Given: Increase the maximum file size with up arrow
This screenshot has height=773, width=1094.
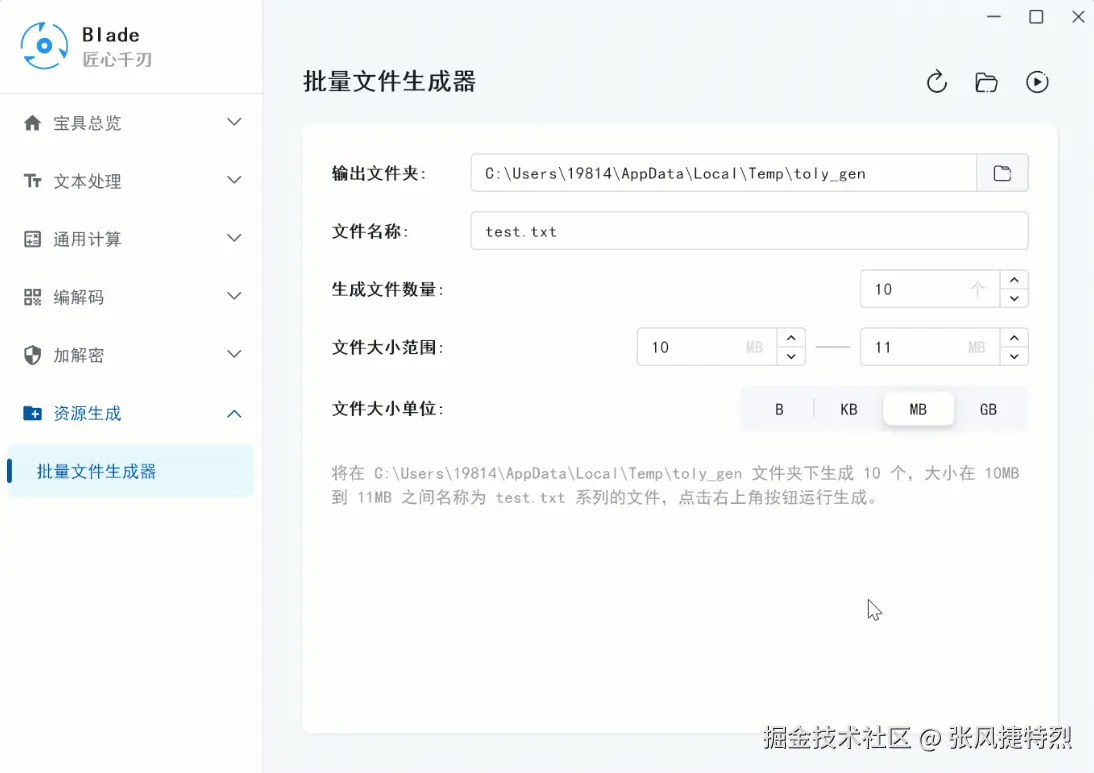Looking at the screenshot, I should [x=1014, y=338].
